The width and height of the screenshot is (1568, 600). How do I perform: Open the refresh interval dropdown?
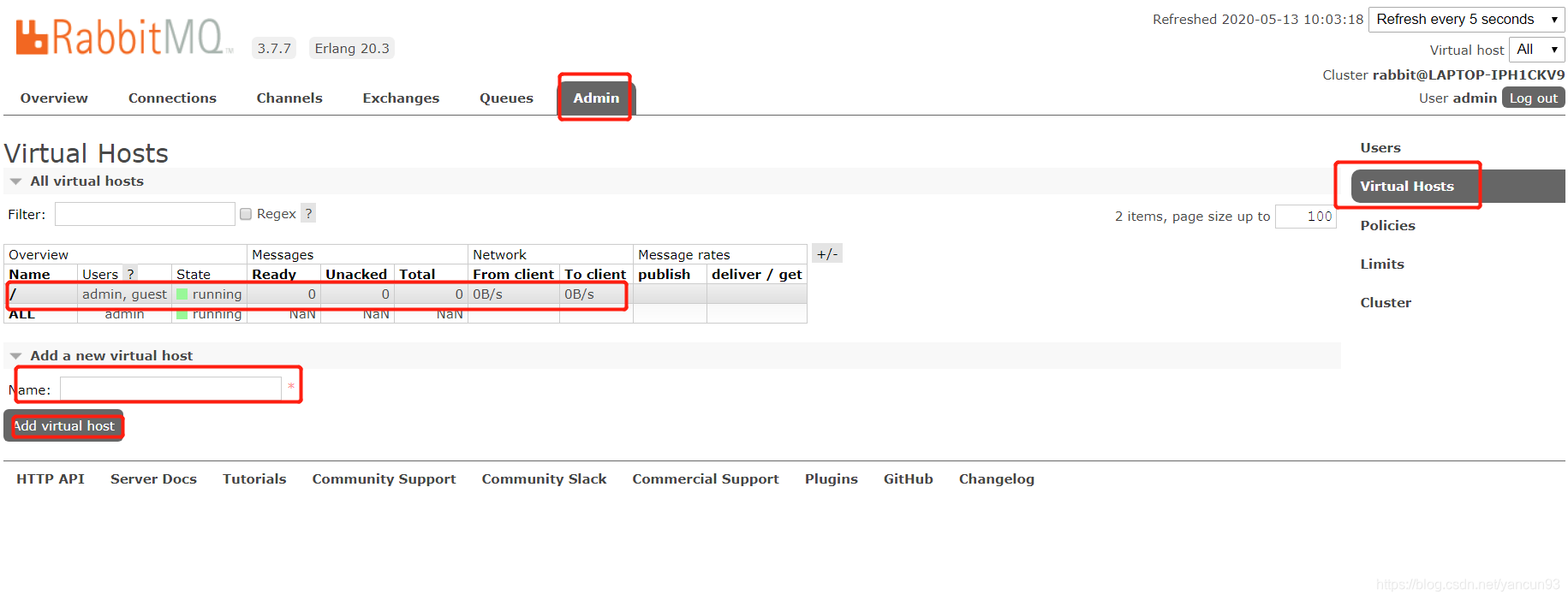pos(1467,19)
